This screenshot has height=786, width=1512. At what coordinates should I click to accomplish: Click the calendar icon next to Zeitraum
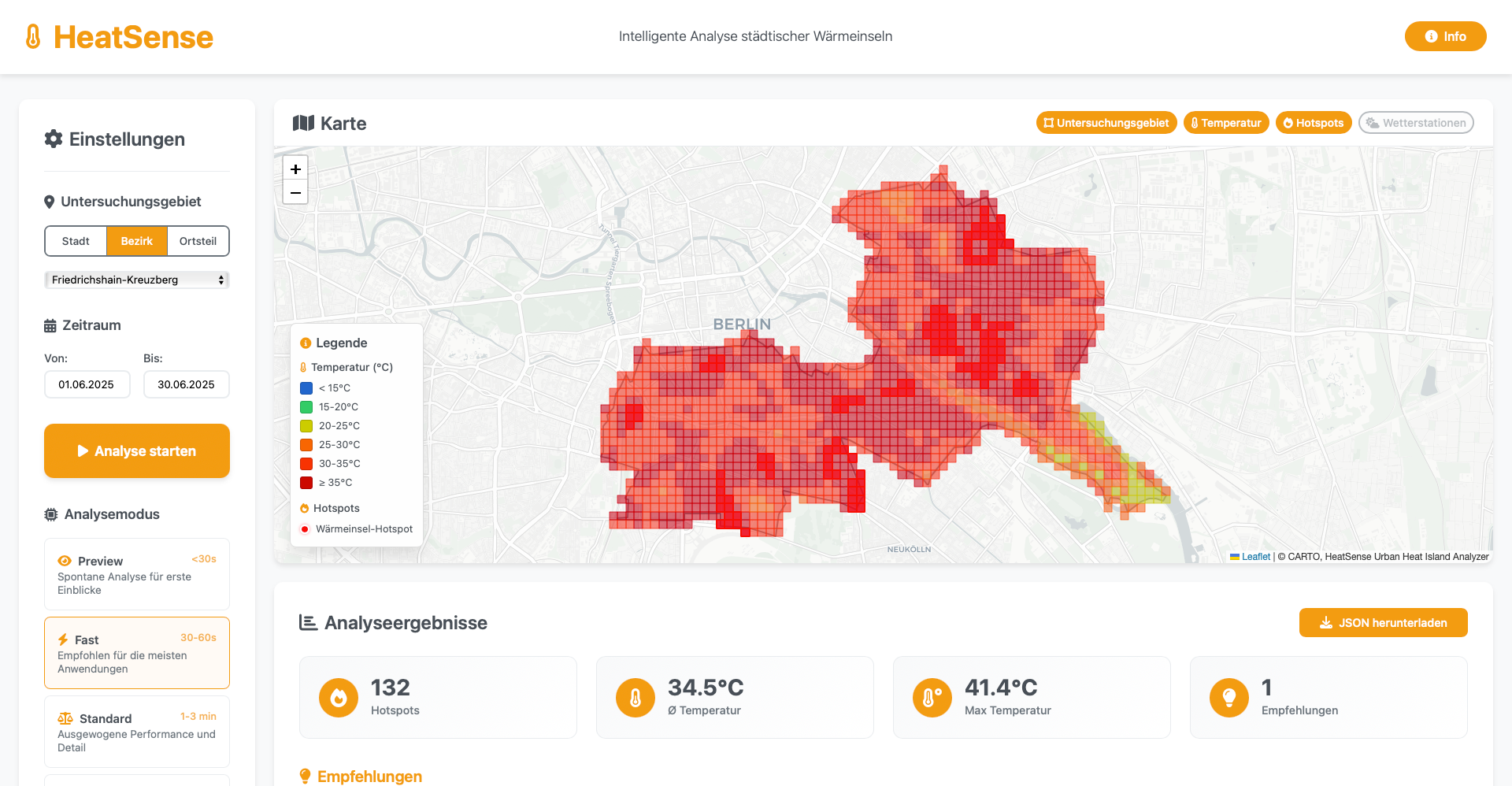pyautogui.click(x=50, y=324)
